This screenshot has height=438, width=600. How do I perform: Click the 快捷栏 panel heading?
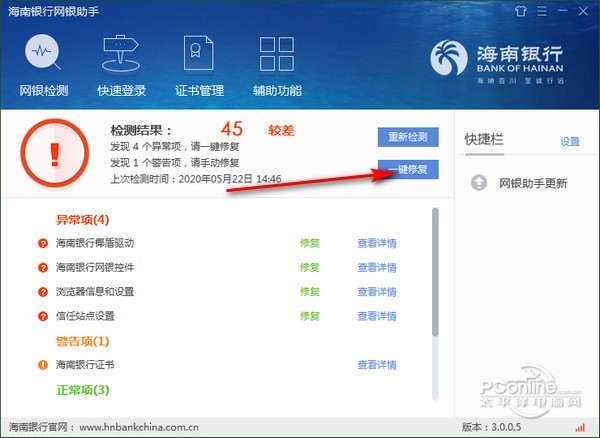click(484, 140)
